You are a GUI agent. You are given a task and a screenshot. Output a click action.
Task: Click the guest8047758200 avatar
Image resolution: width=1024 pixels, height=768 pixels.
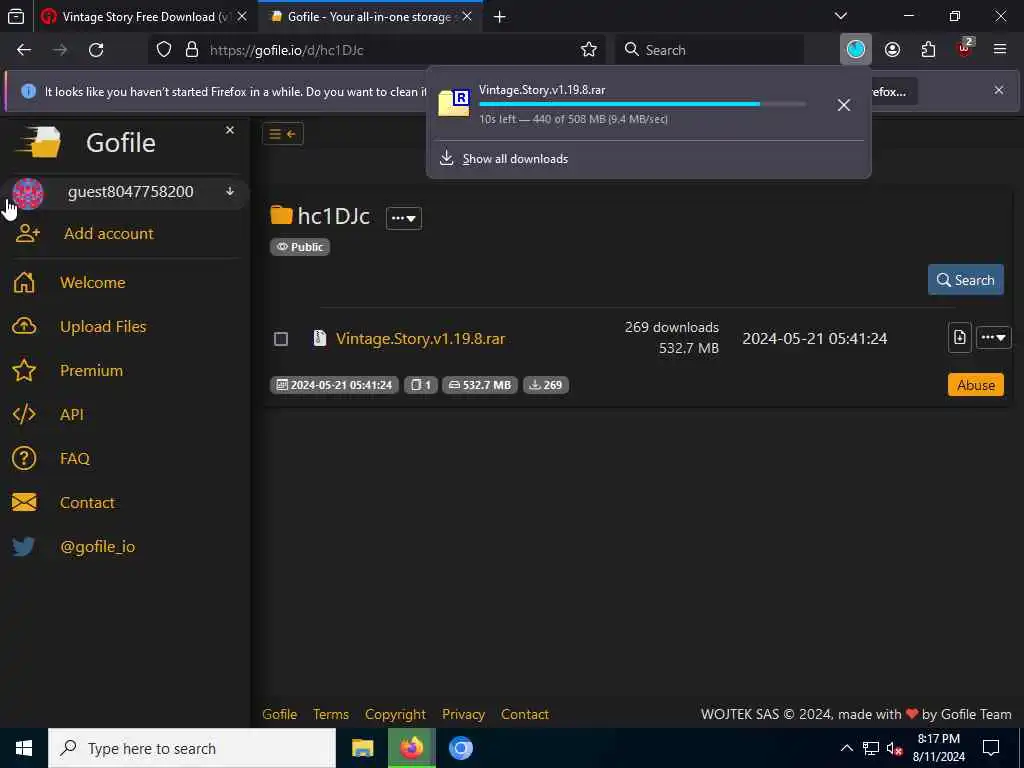tap(27, 193)
